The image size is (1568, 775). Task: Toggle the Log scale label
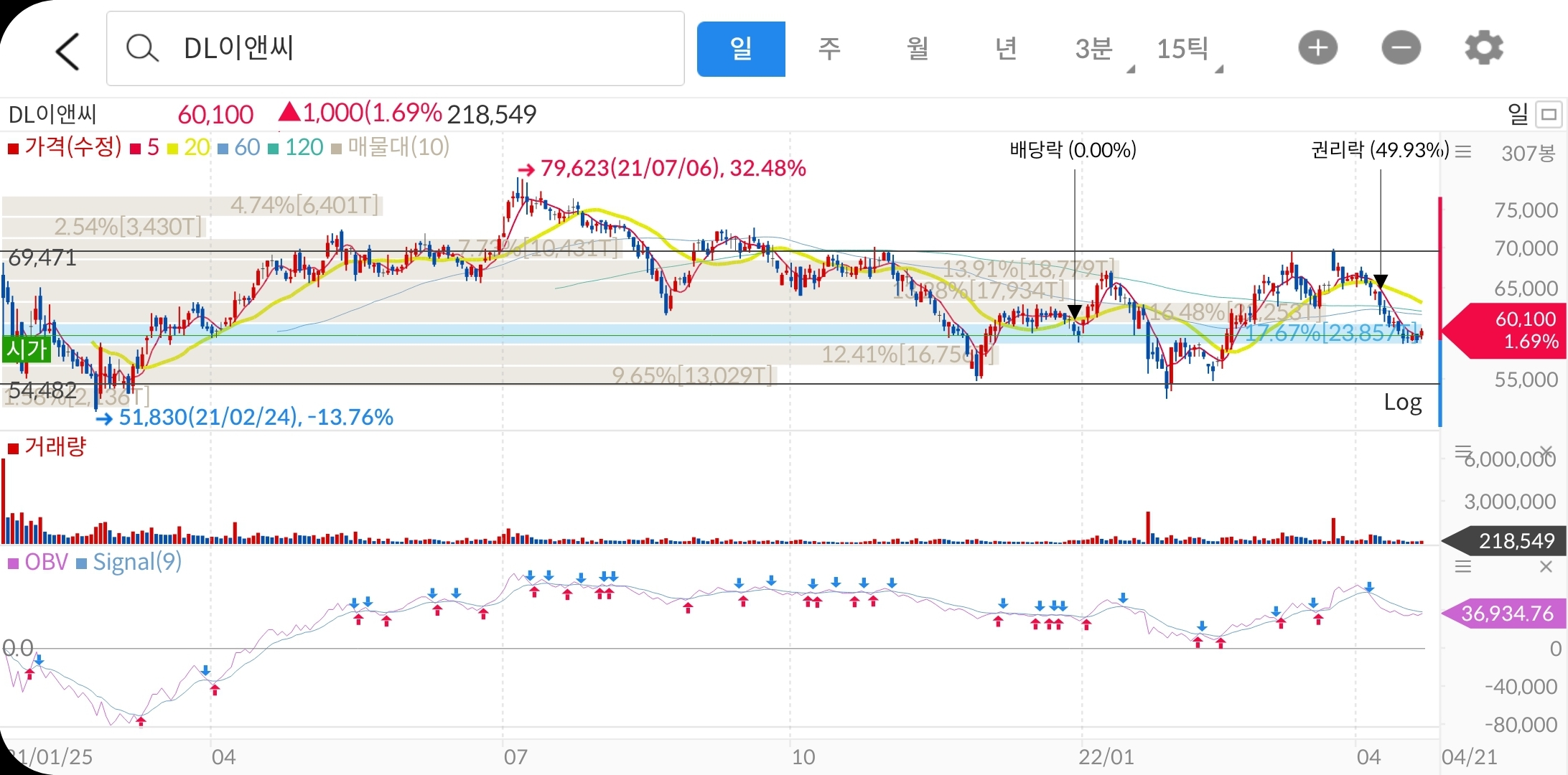(x=1403, y=403)
